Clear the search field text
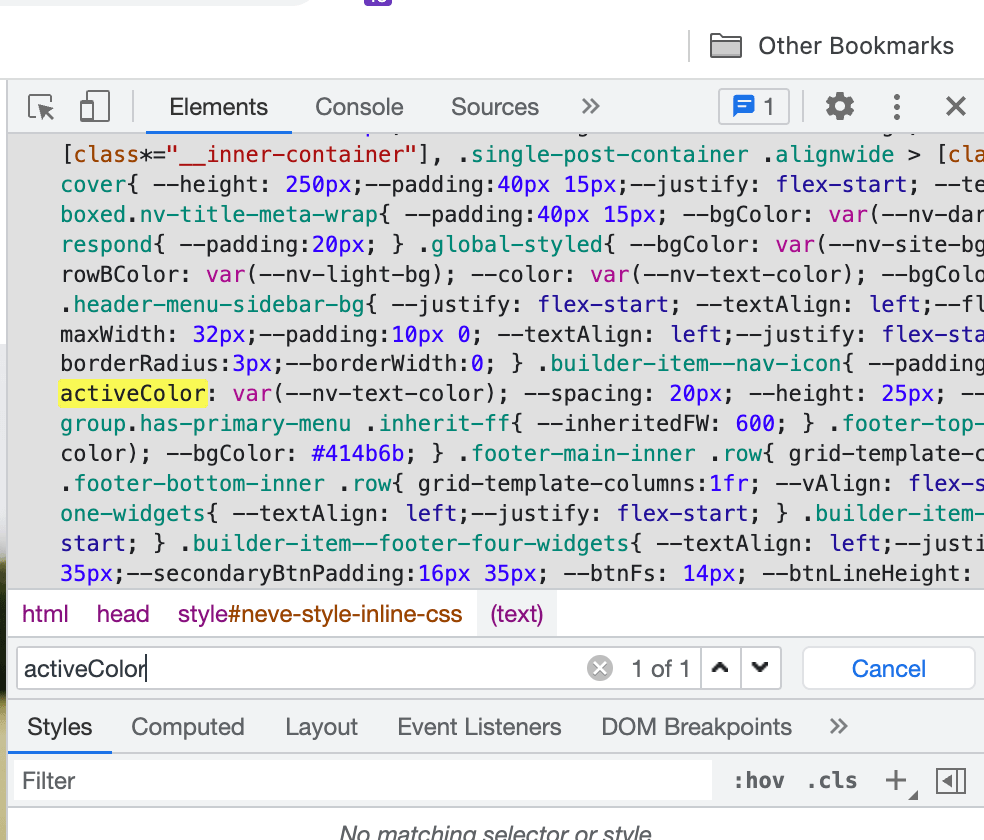This screenshot has width=984, height=840. point(600,668)
